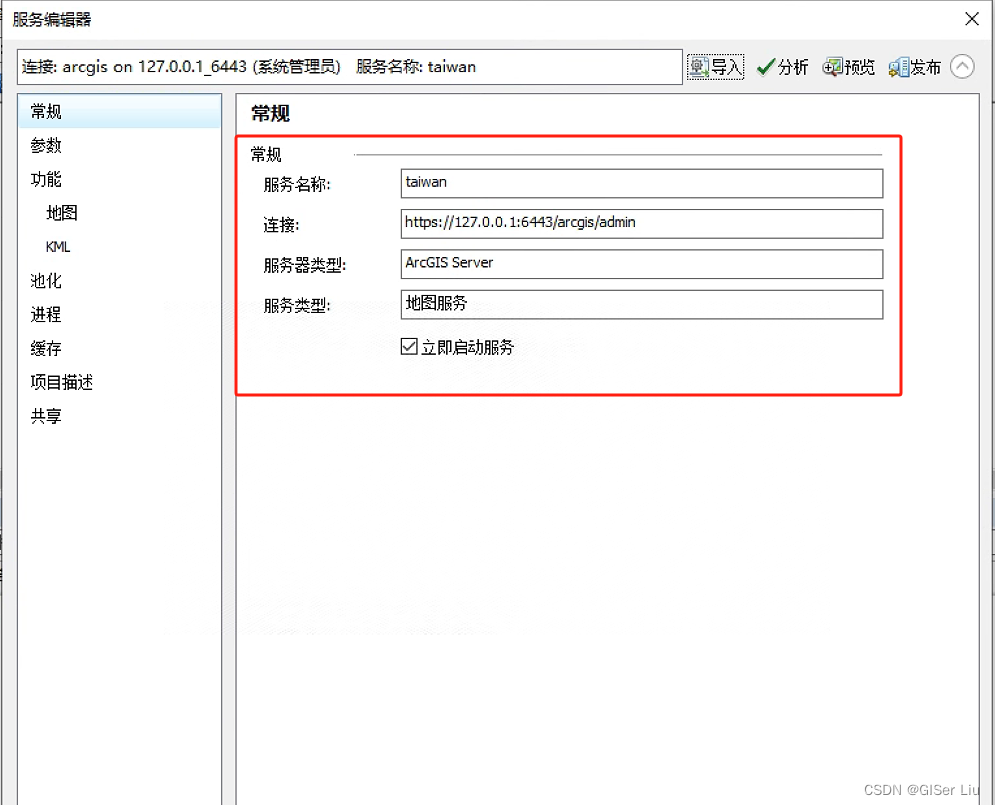995x805 pixels.
Task: Toggle the 立即启动服务 checkbox
Action: pyautogui.click(x=408, y=346)
